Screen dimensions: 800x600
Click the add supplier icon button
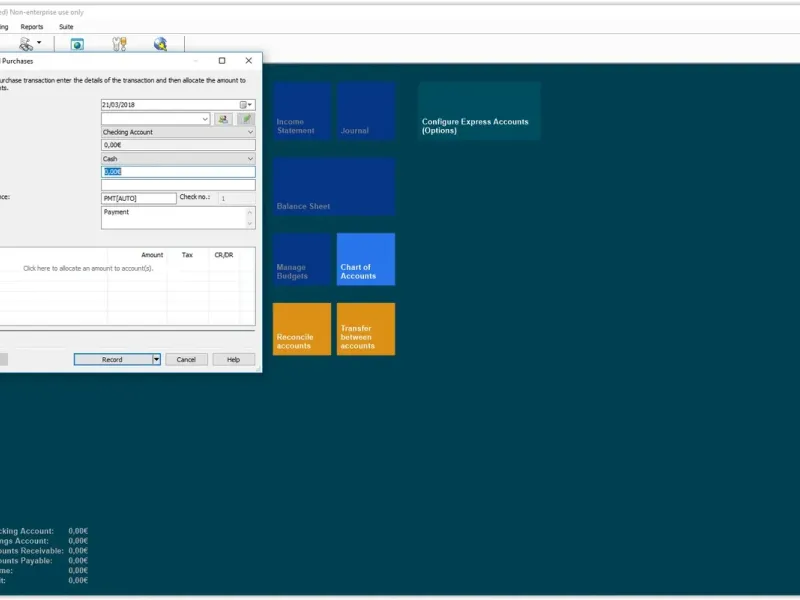pyautogui.click(x=224, y=119)
